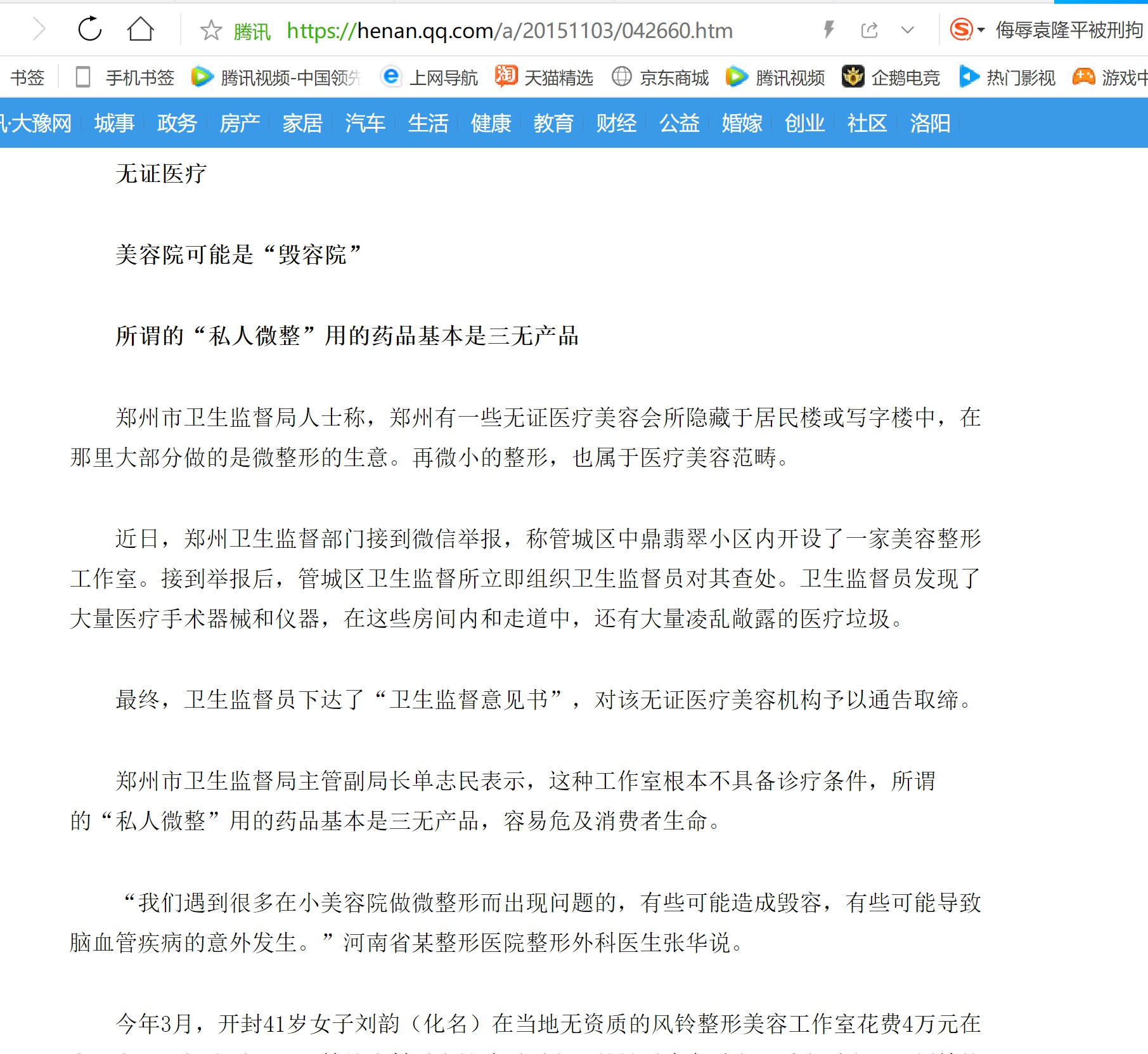Viewport: 1148px width, 1054px height.
Task: Select the 创业 nav tab
Action: (804, 123)
